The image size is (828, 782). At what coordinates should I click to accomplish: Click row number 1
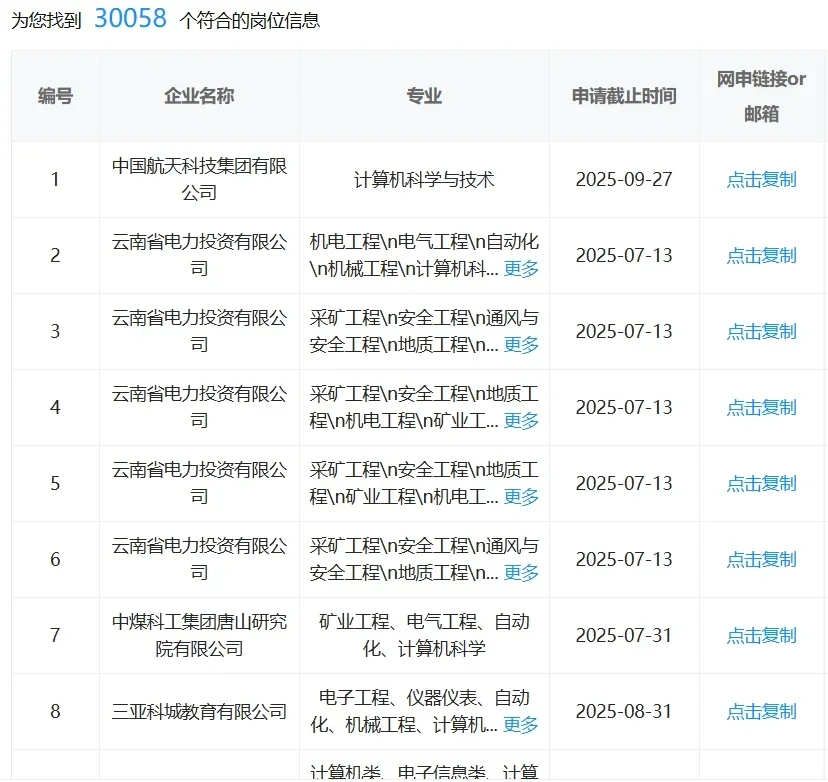(55, 180)
